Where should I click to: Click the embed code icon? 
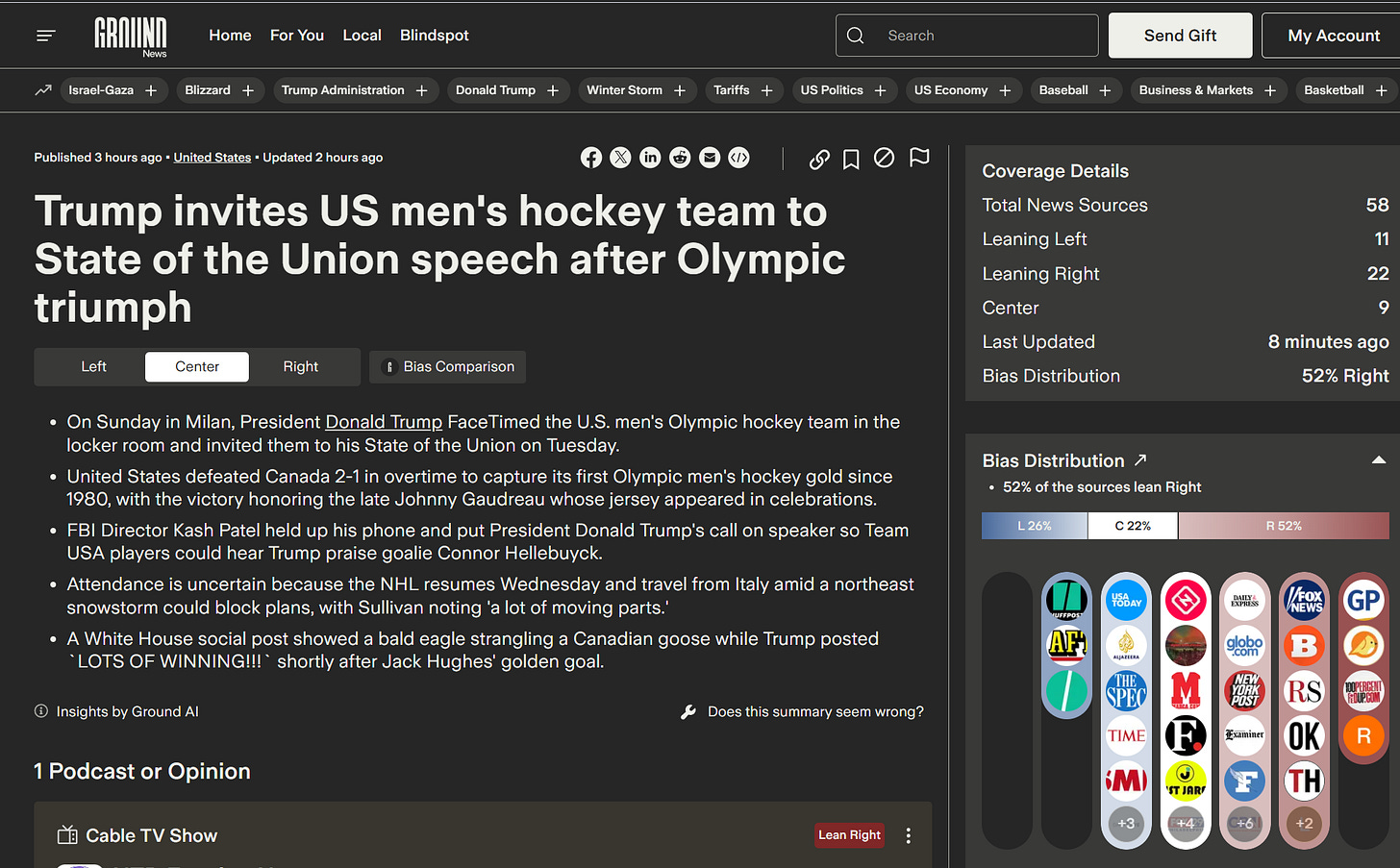pyautogui.click(x=738, y=158)
